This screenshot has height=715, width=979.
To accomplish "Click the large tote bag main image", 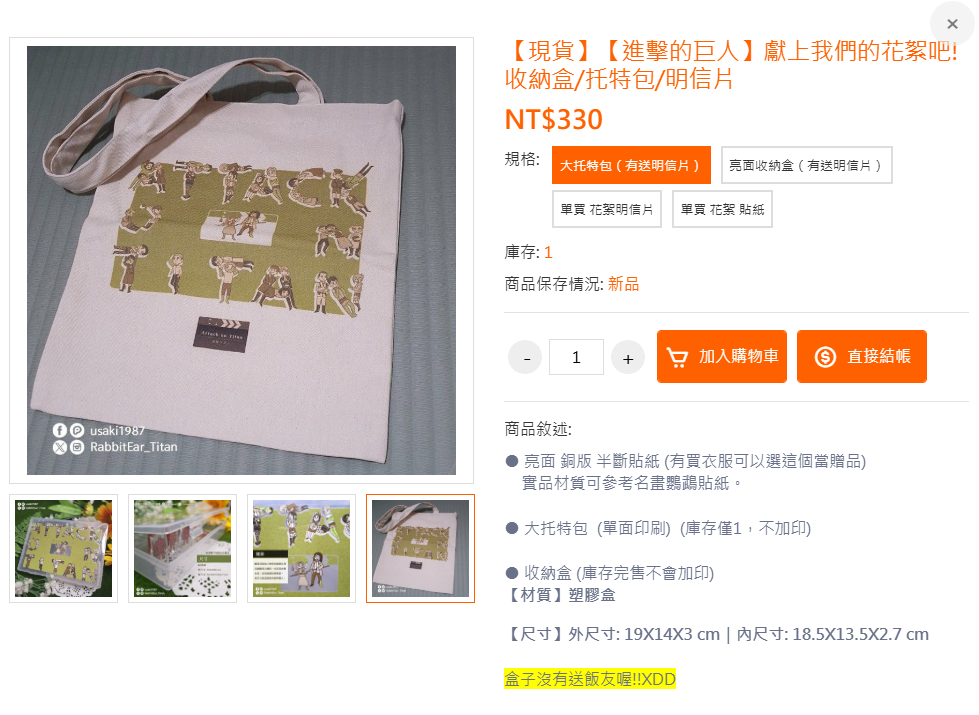I will tap(241, 260).
